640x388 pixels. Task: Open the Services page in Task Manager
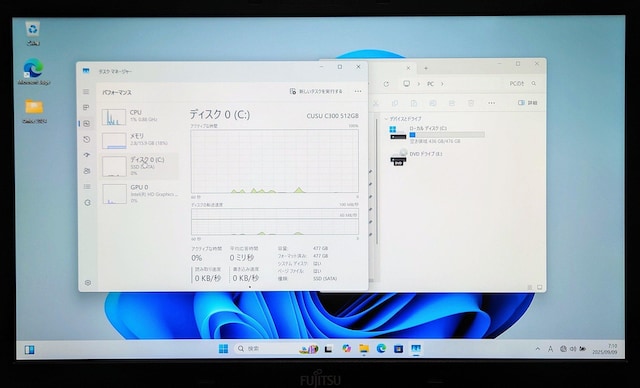[87, 202]
